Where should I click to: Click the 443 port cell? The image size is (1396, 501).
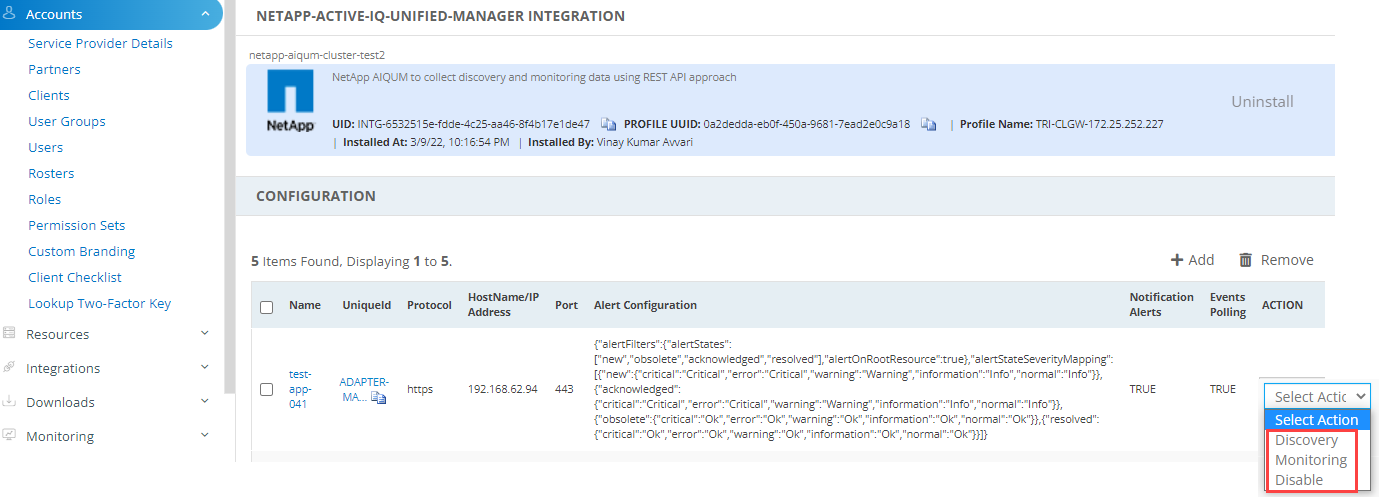pyautogui.click(x=564, y=389)
